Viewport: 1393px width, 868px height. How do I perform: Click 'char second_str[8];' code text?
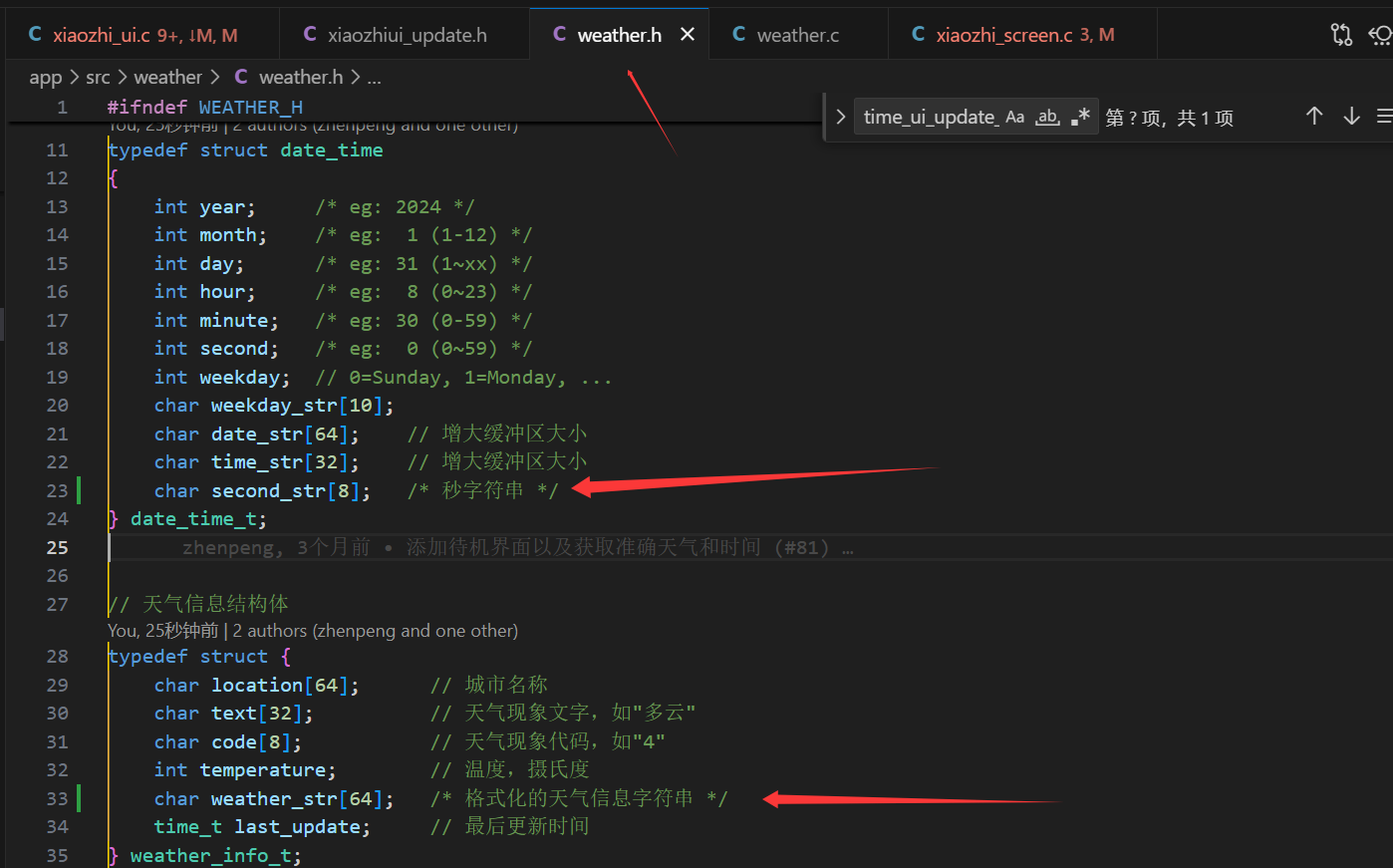tap(262, 490)
